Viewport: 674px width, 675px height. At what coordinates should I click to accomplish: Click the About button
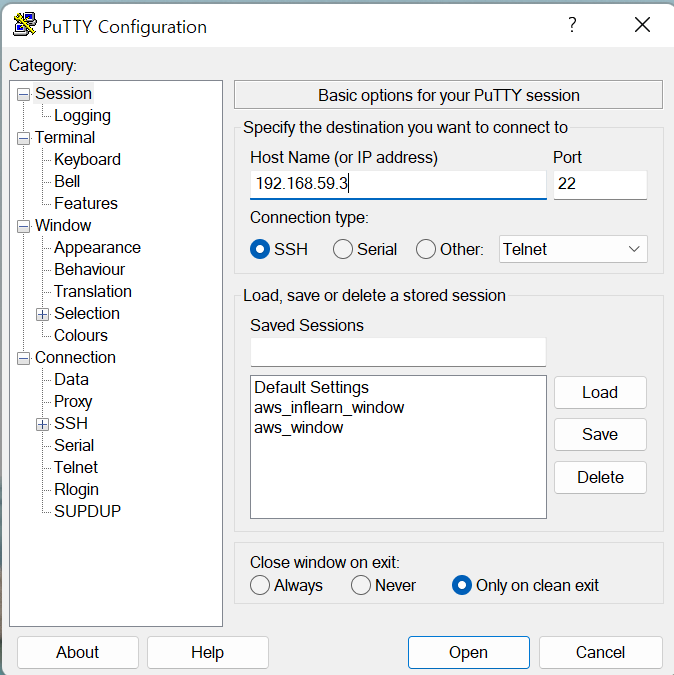tap(78, 653)
